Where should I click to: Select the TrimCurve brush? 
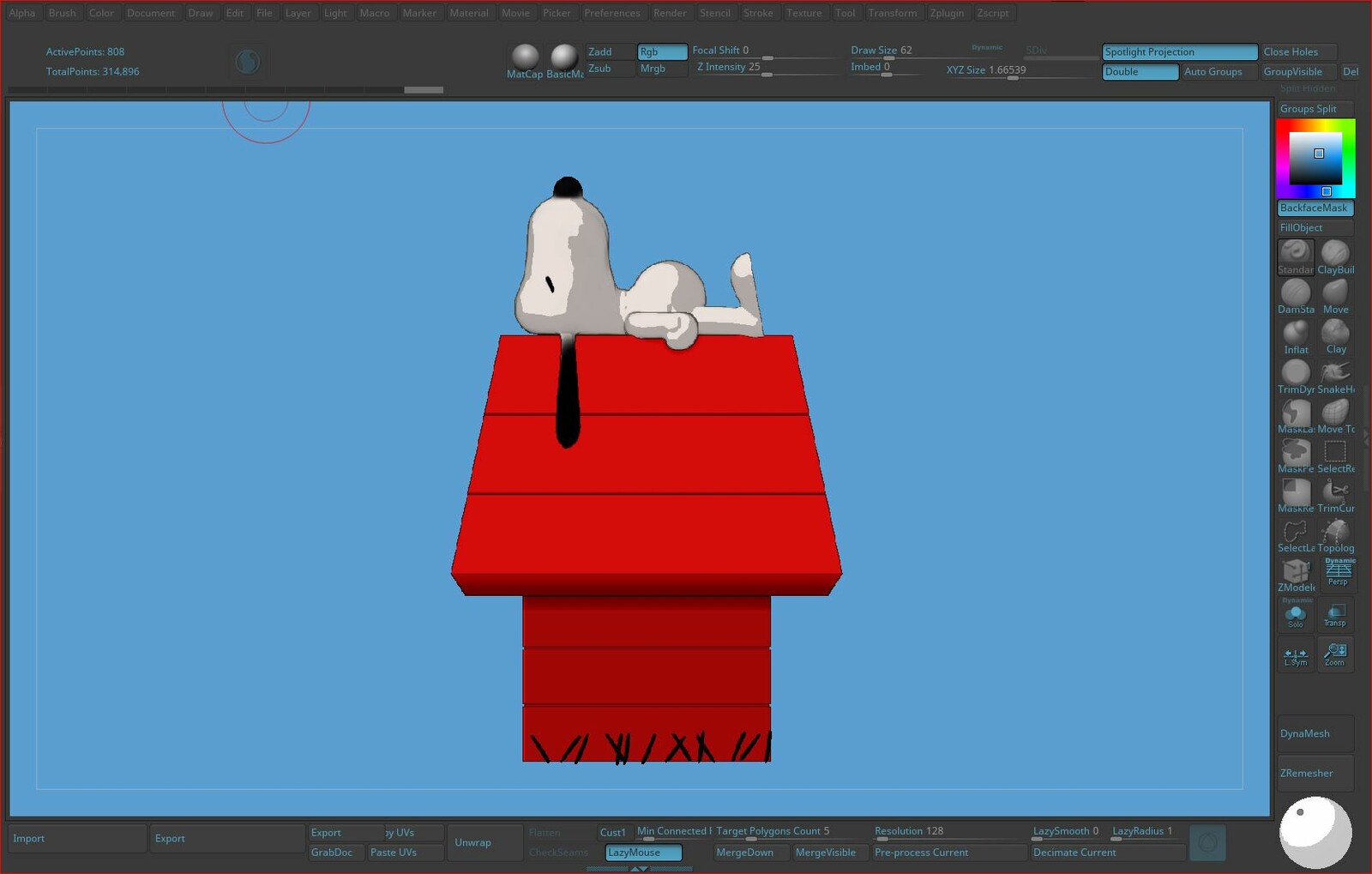pos(1335,495)
